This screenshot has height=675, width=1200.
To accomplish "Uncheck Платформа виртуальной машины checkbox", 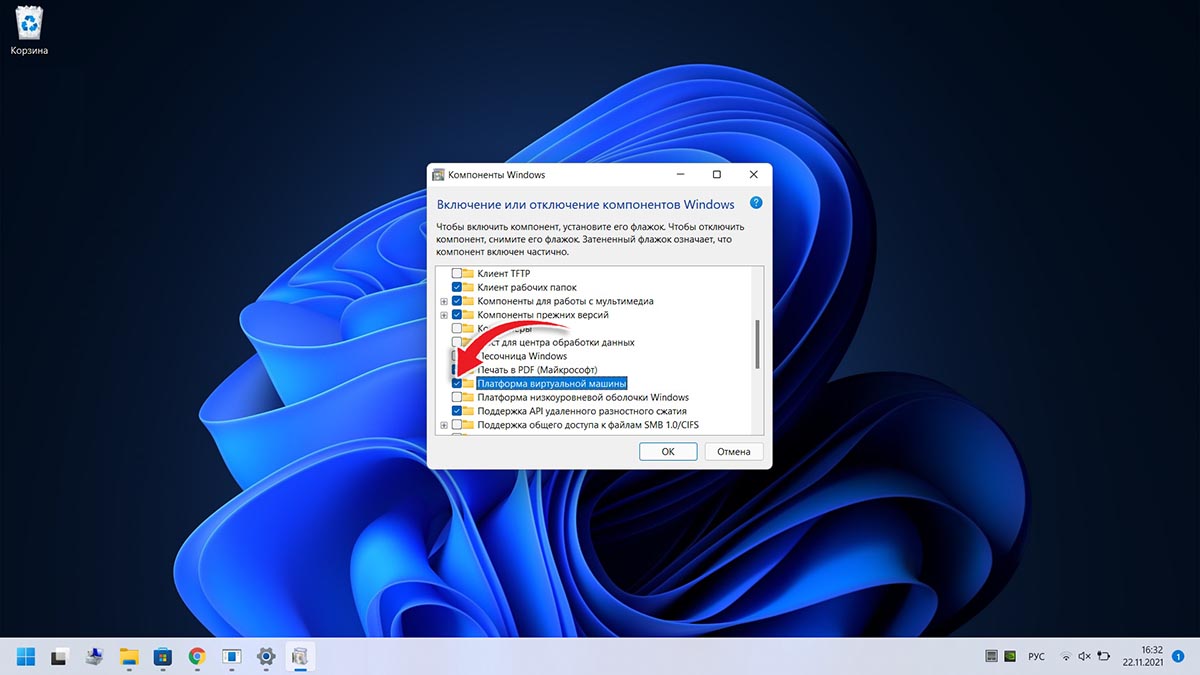I will click(x=457, y=384).
